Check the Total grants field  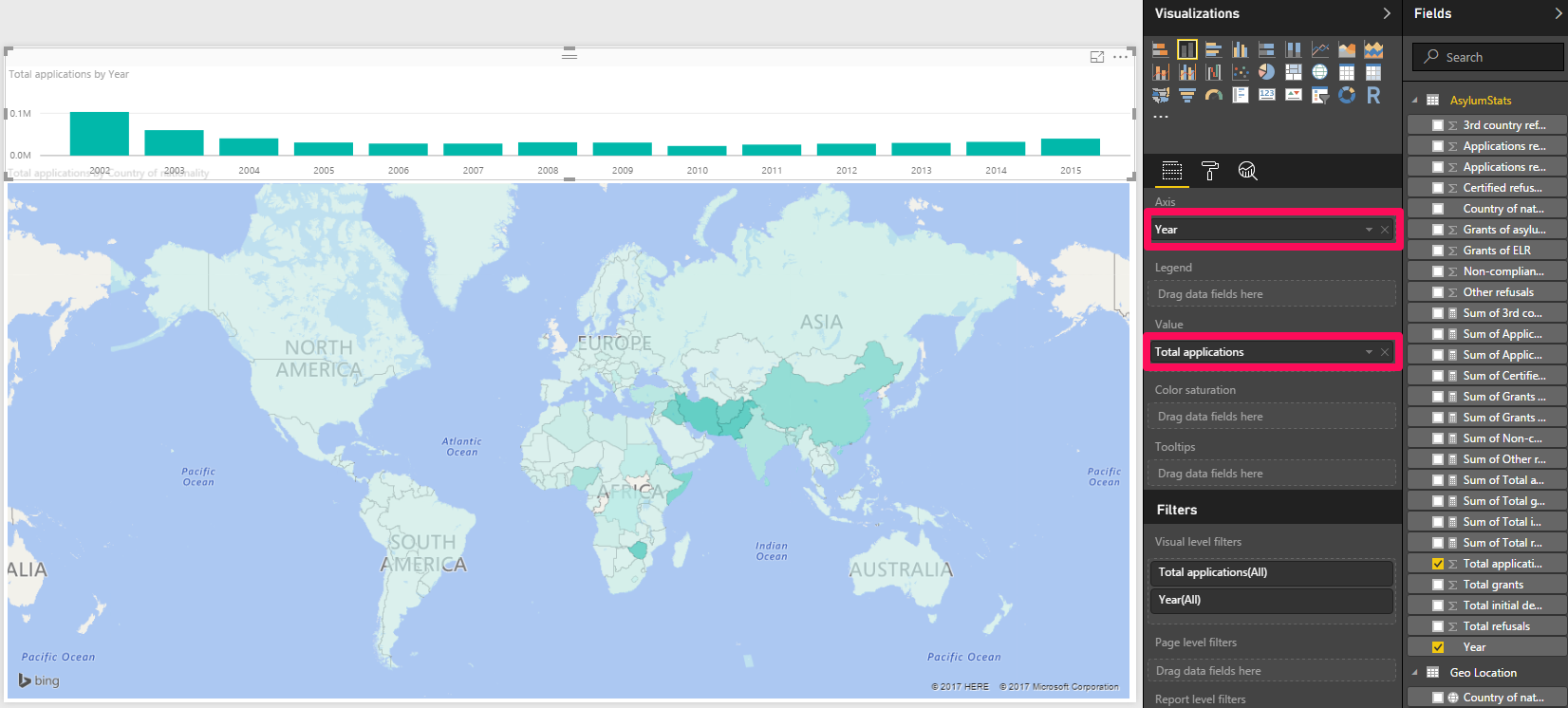coord(1438,585)
